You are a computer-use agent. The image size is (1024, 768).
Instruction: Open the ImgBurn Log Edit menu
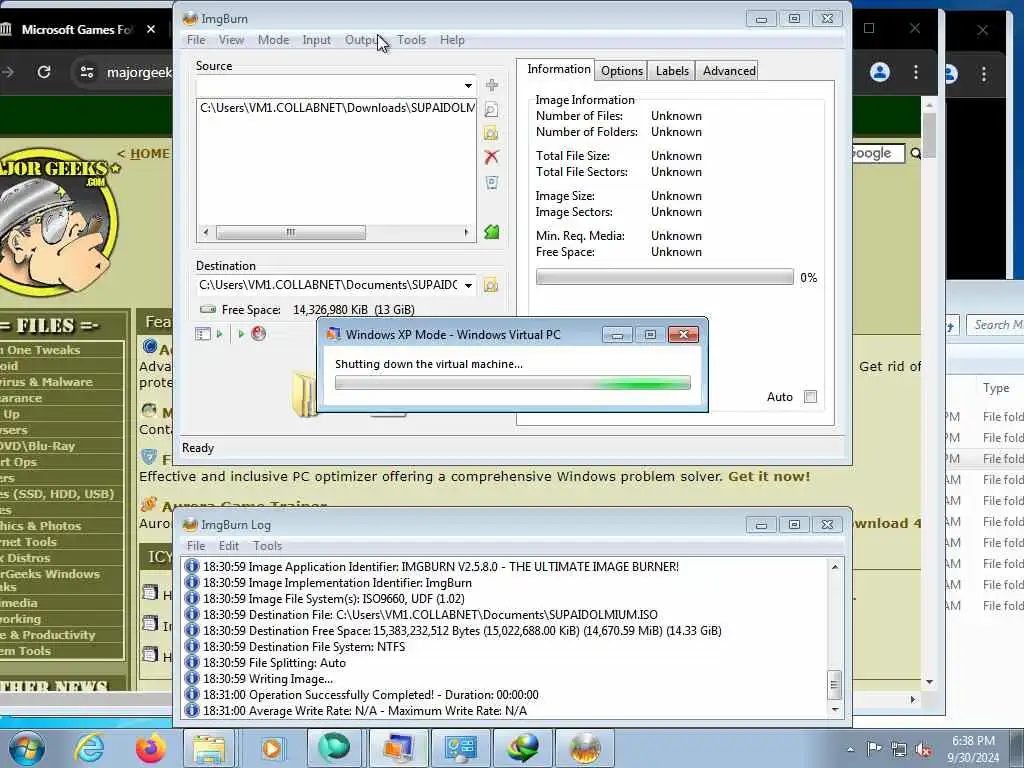(229, 546)
